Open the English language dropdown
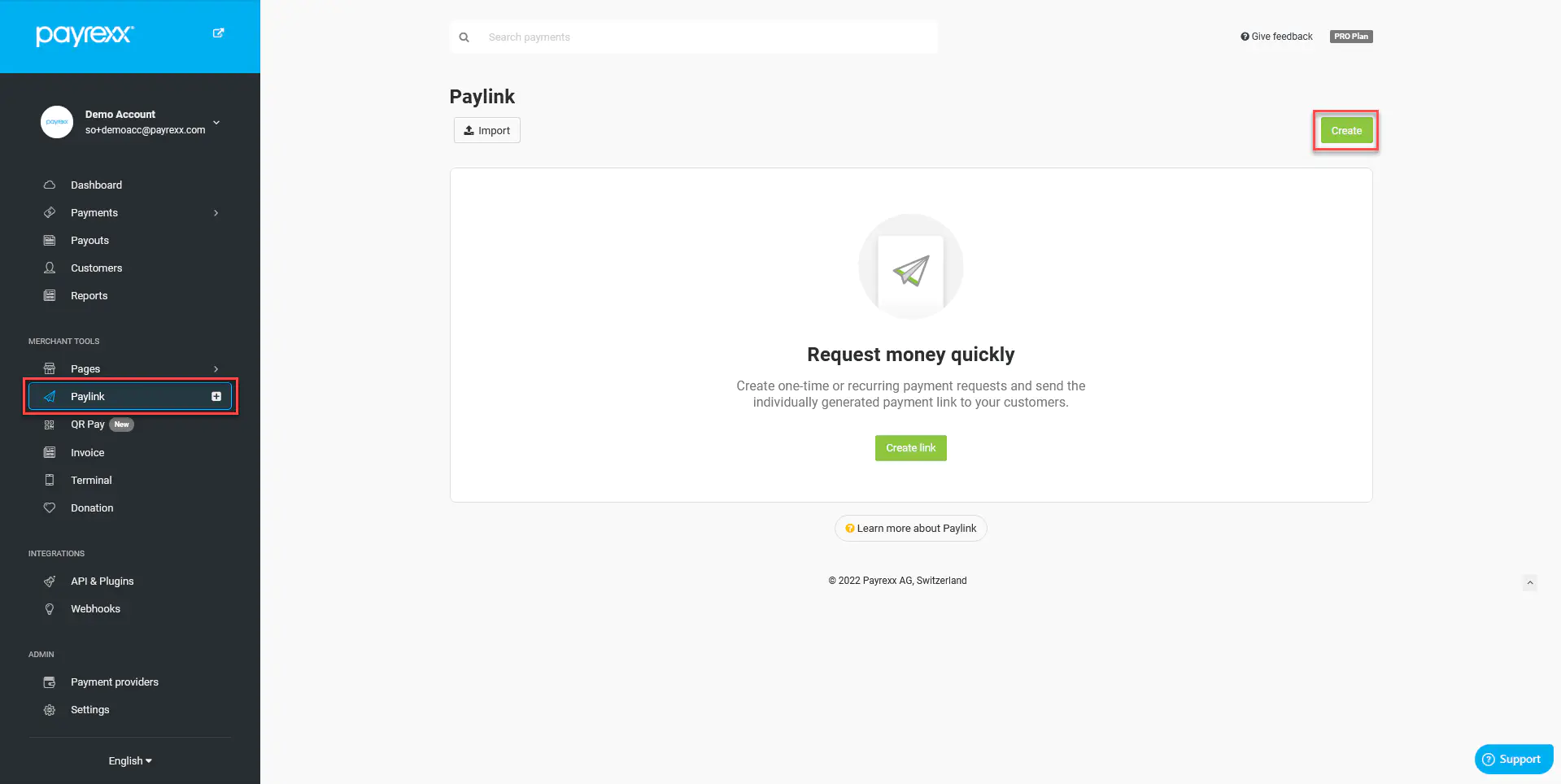 click(x=130, y=761)
